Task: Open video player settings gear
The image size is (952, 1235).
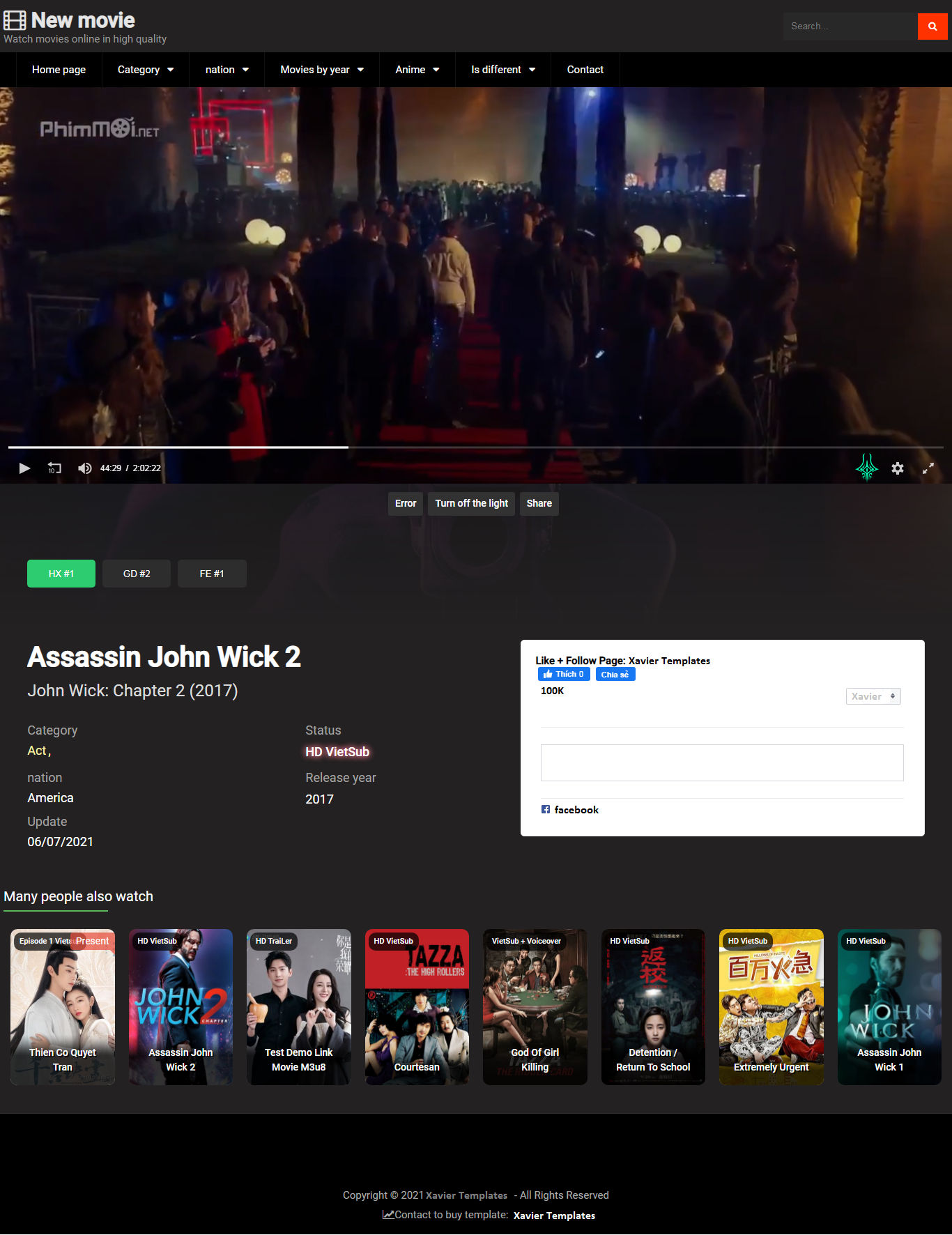Action: tap(898, 468)
